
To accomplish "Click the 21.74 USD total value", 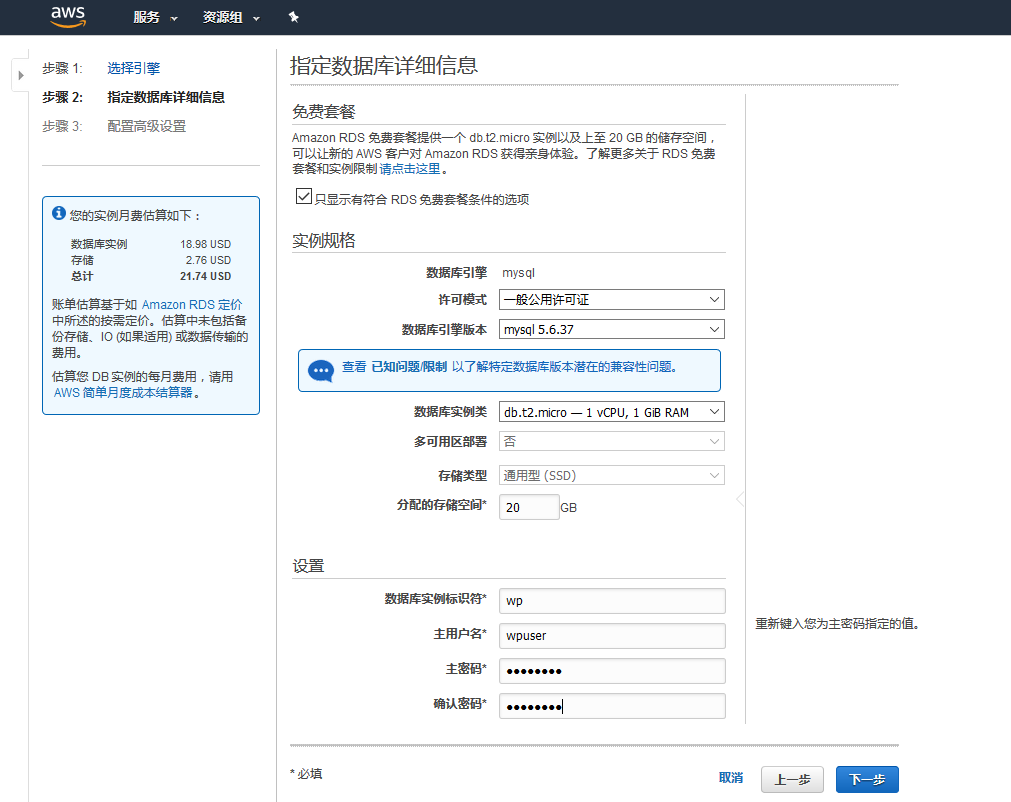I will [205, 276].
